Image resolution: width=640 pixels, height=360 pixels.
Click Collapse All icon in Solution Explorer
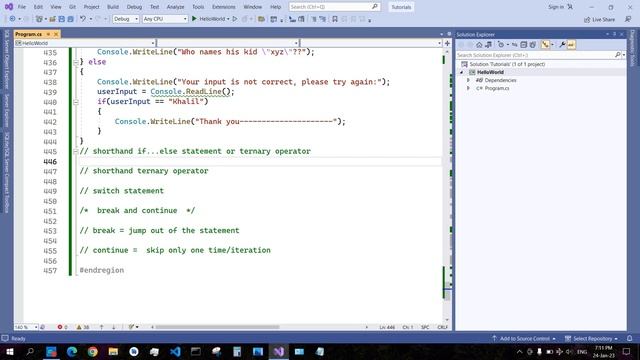tap(524, 44)
